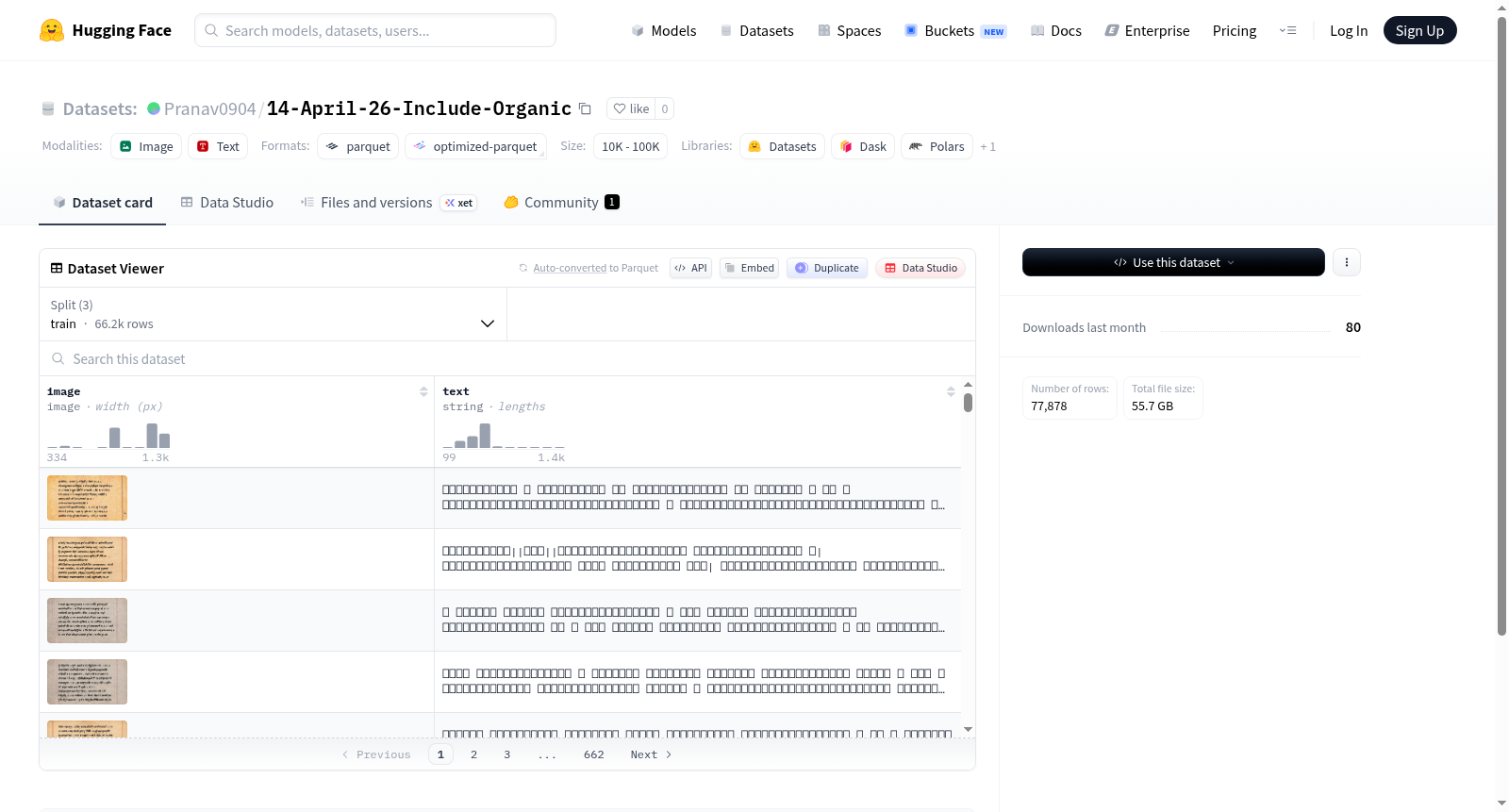Click the page vertical scrollbar
The height and width of the screenshot is (812, 1509).
1501,326
